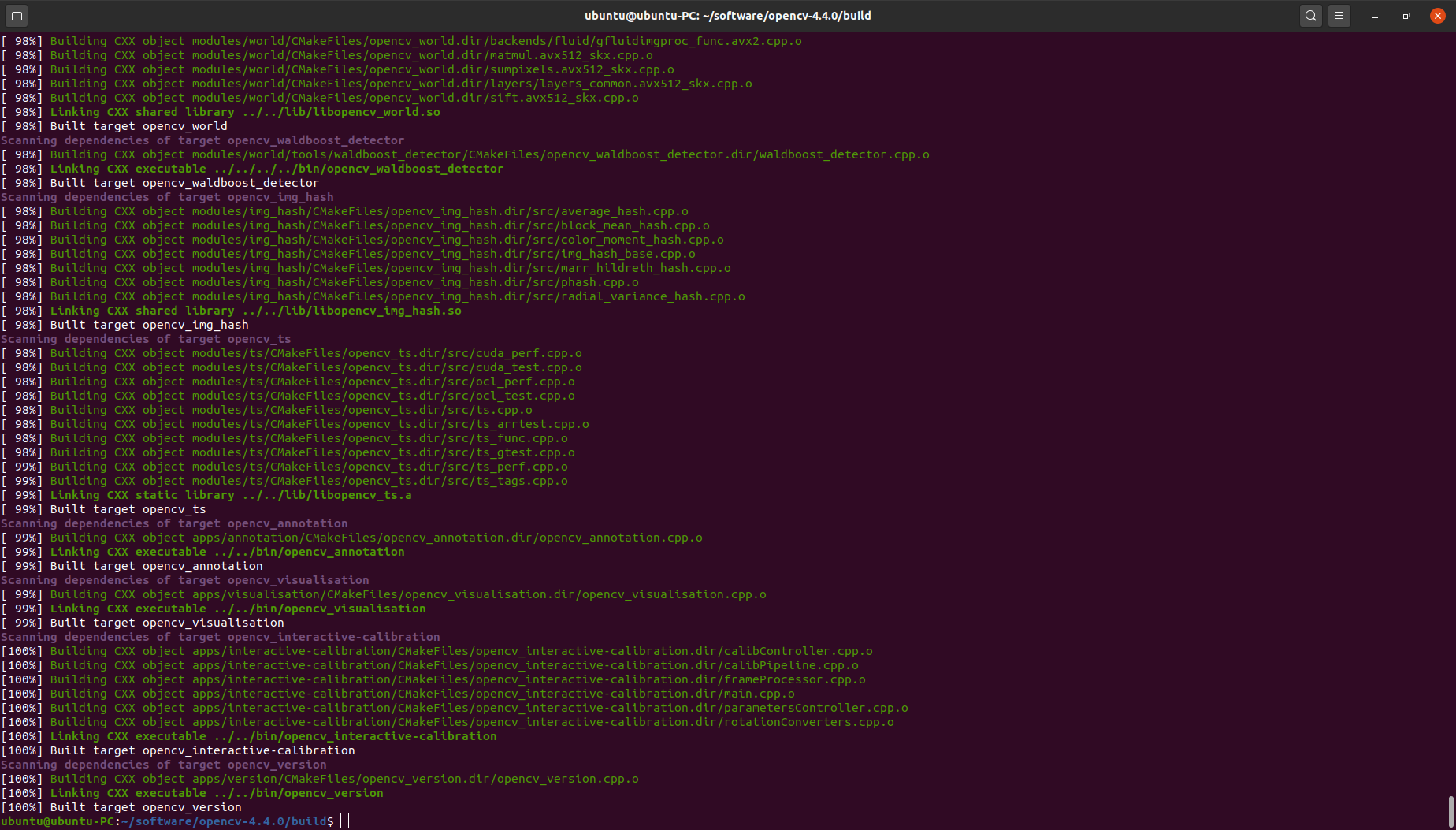1456x830 pixels.
Task: Click the ts_func.cpp.o build line
Action: (x=284, y=438)
